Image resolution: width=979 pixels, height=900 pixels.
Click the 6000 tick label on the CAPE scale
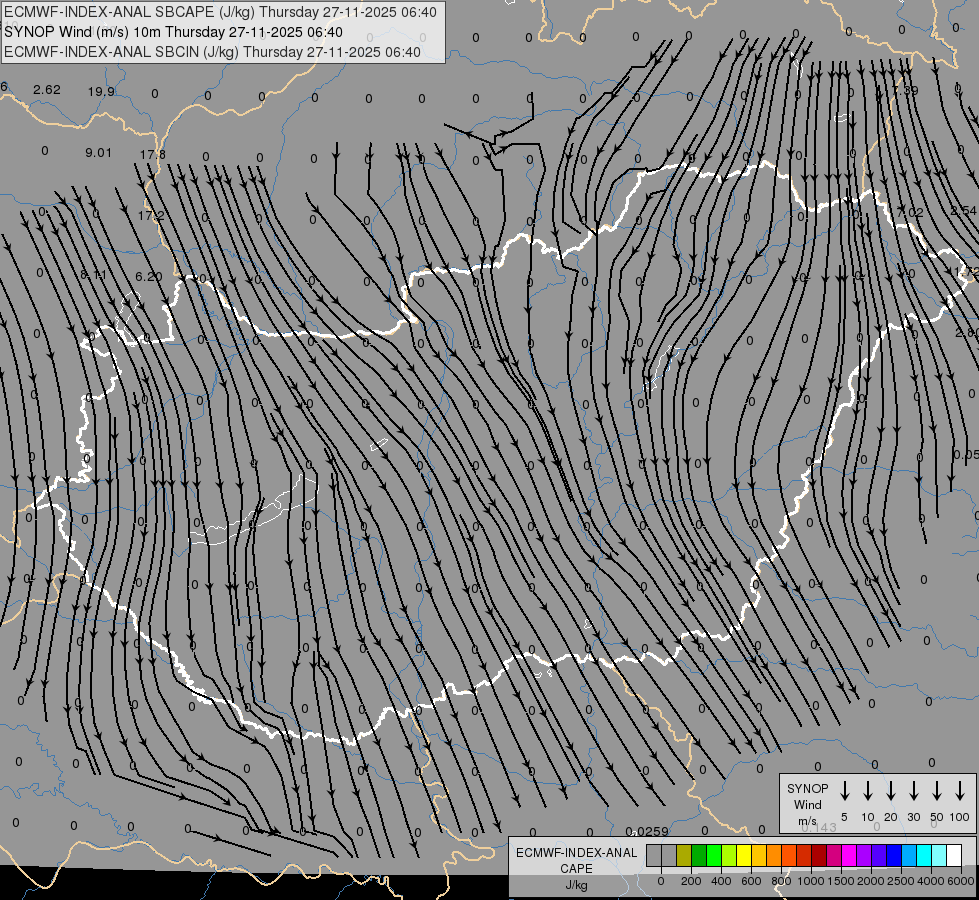tap(961, 881)
